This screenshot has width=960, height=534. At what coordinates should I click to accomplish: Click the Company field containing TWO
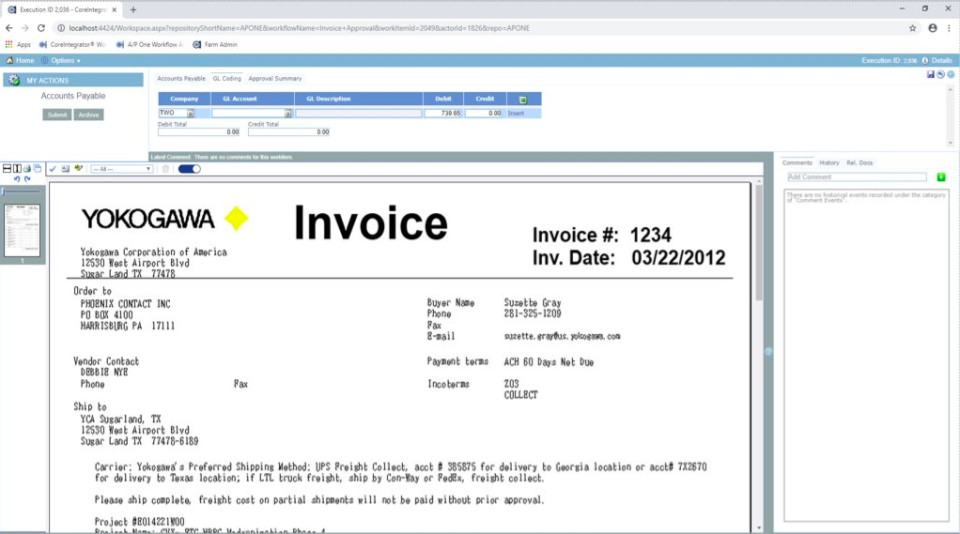point(172,113)
